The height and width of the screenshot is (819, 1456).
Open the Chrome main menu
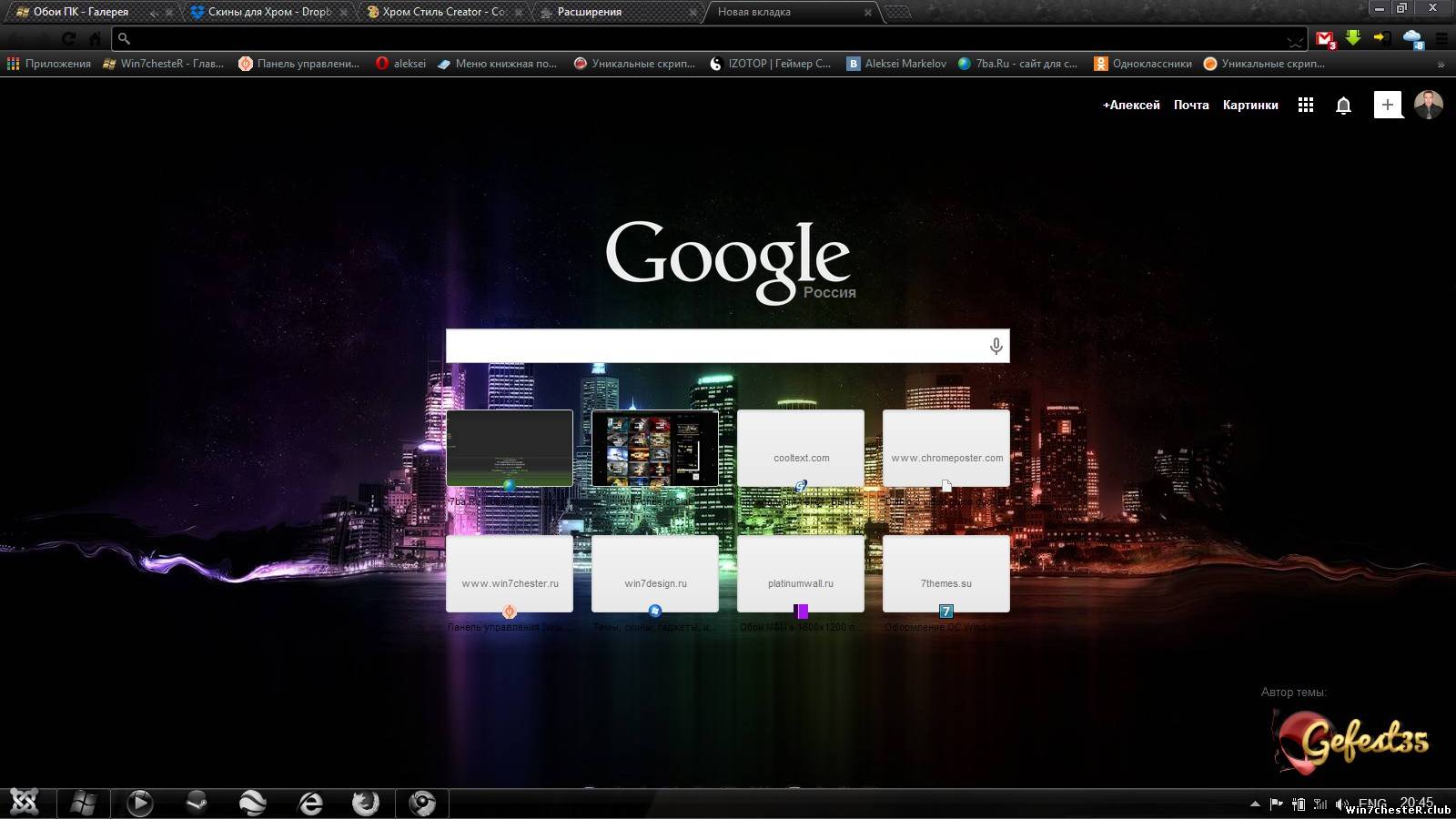coord(1441,39)
